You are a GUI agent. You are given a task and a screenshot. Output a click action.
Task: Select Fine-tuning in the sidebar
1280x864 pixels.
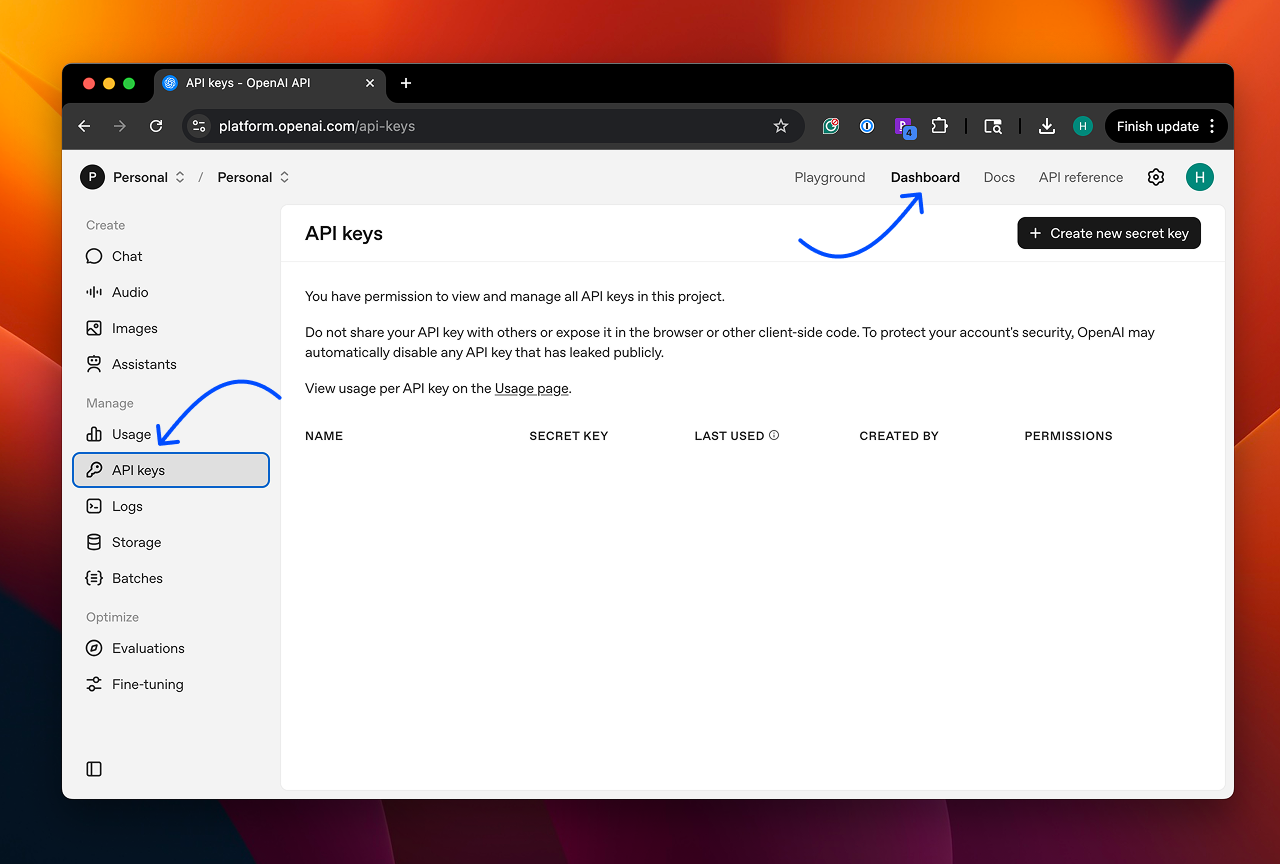tap(147, 684)
